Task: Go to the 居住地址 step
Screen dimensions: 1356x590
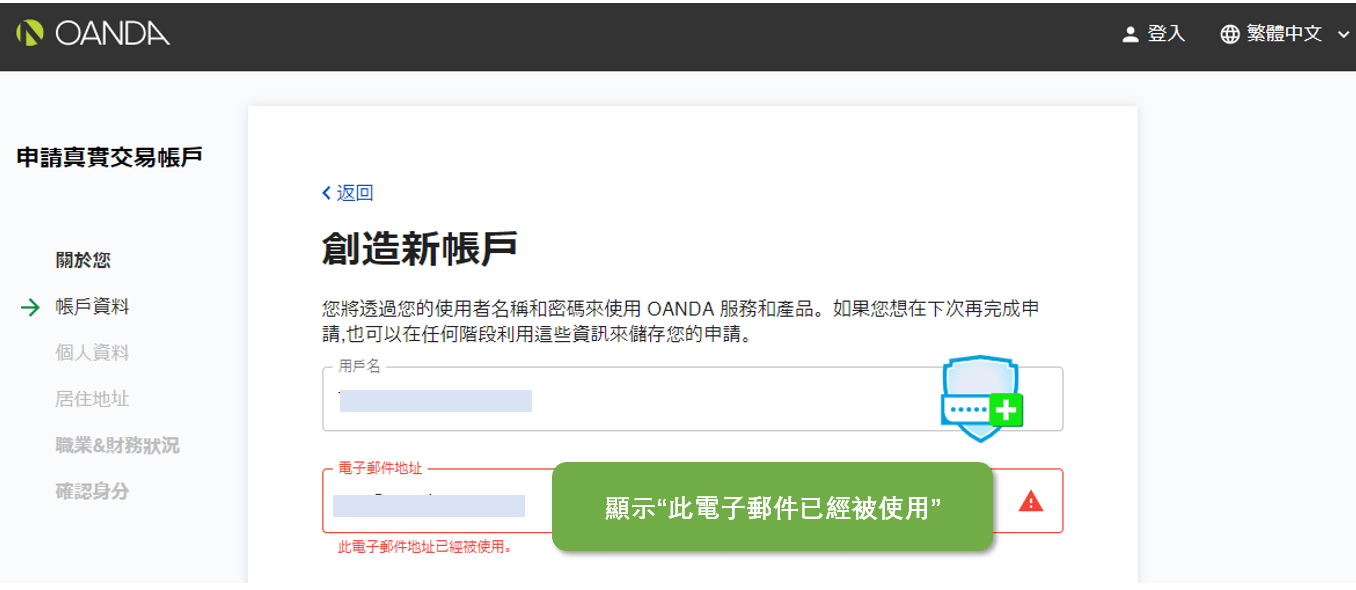Action: pos(92,399)
